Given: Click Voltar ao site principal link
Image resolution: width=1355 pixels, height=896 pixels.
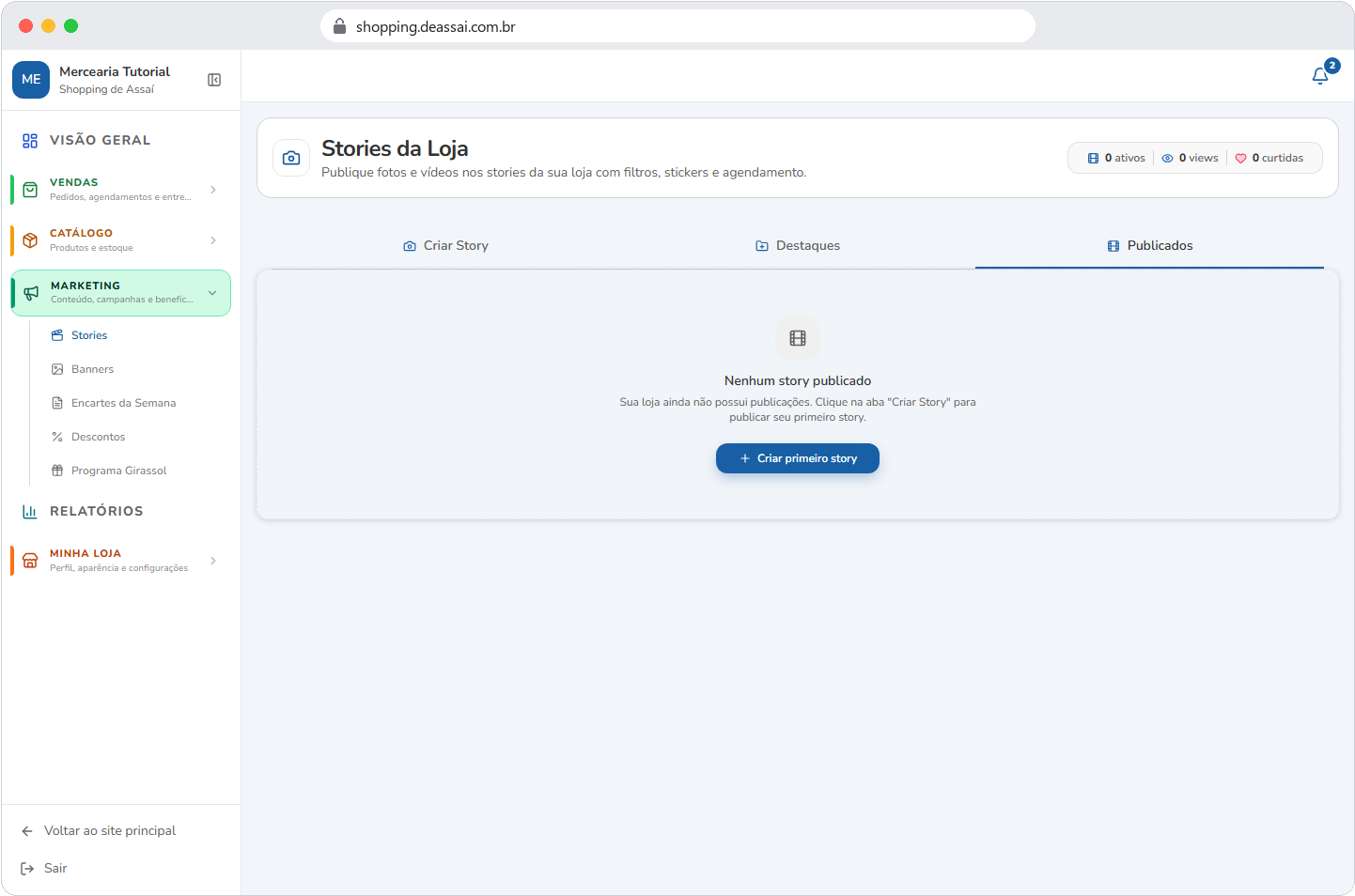Looking at the screenshot, I should click(x=110, y=831).
